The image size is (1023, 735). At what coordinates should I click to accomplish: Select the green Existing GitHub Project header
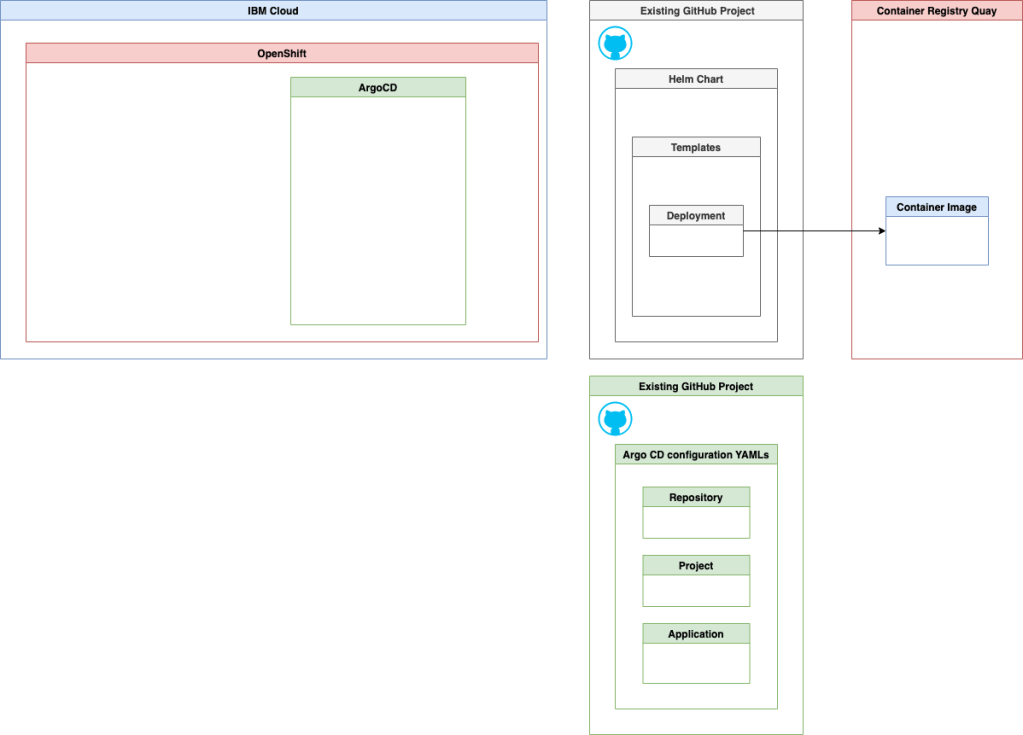point(696,386)
